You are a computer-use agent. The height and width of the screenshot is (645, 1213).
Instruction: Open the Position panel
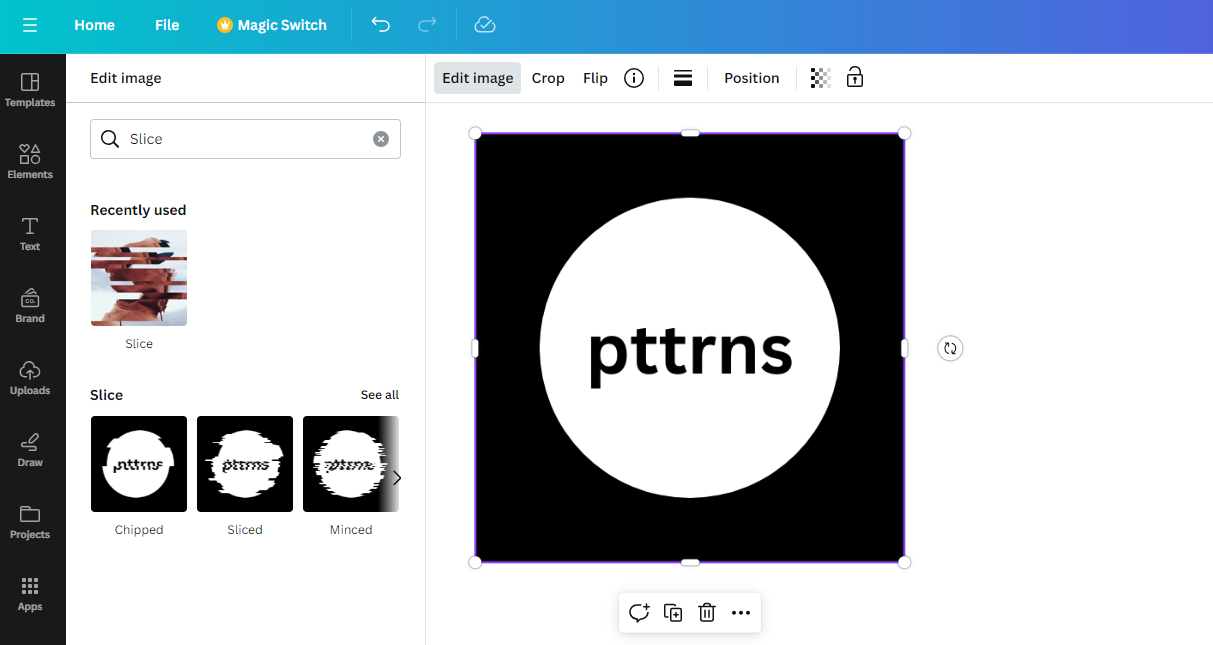751,78
